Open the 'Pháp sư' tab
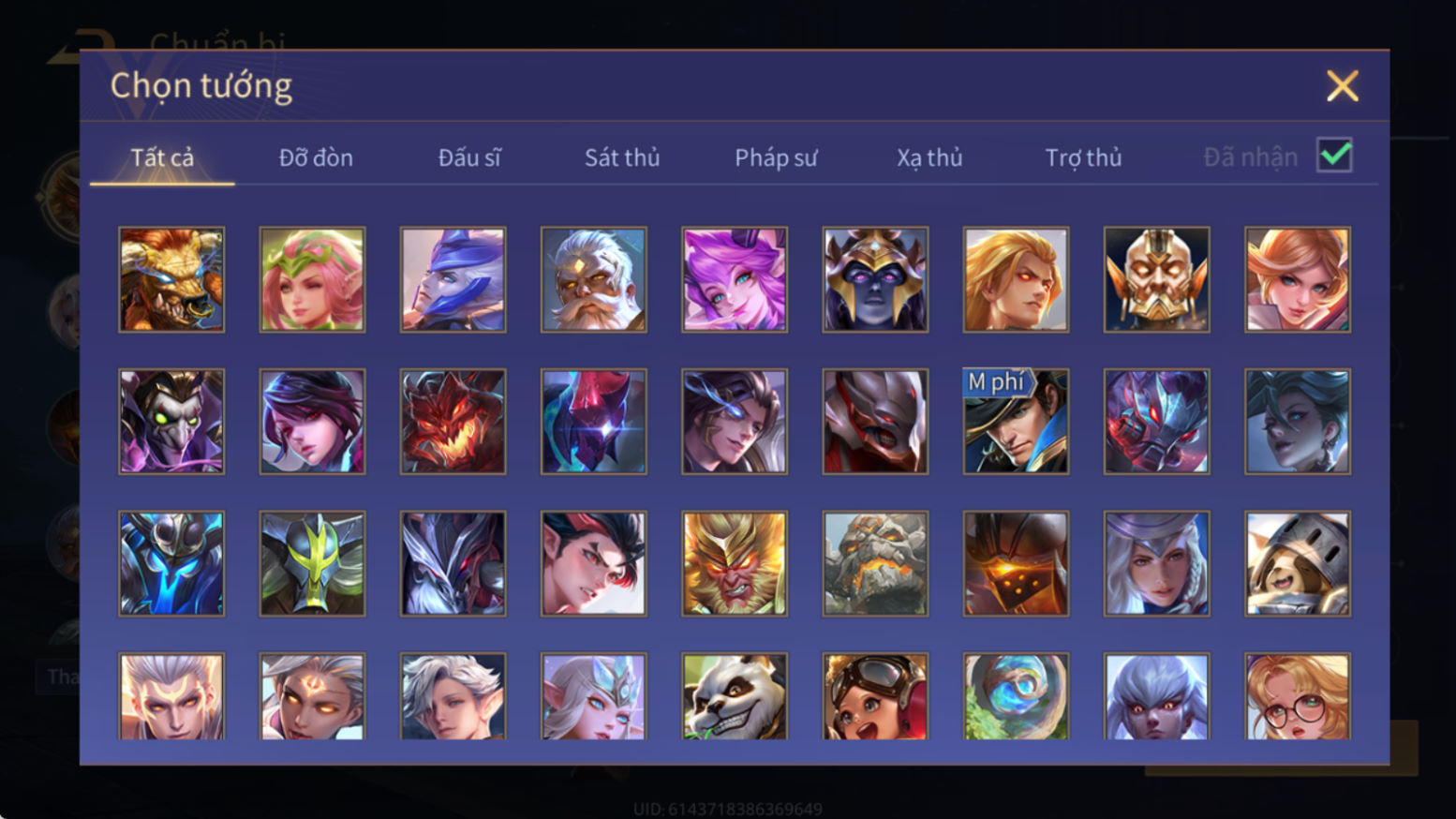The width and height of the screenshot is (1456, 819). point(776,157)
